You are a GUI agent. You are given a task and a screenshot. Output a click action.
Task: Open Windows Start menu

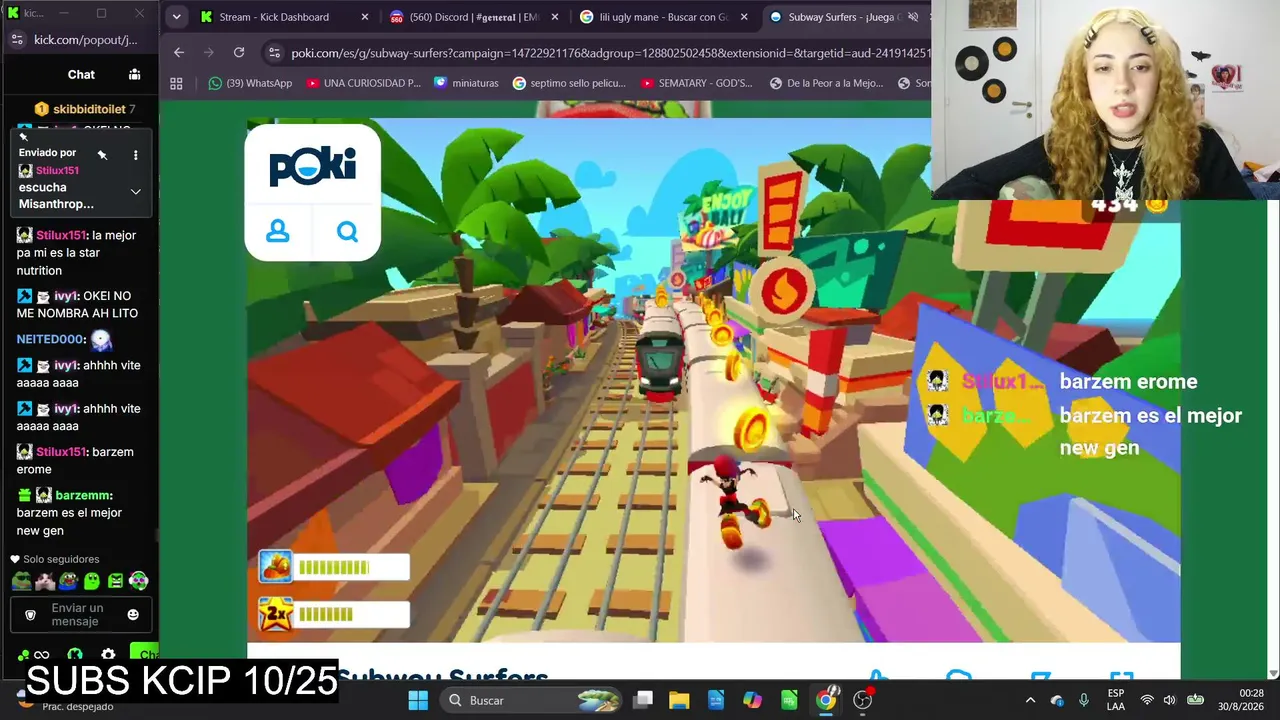click(x=418, y=700)
